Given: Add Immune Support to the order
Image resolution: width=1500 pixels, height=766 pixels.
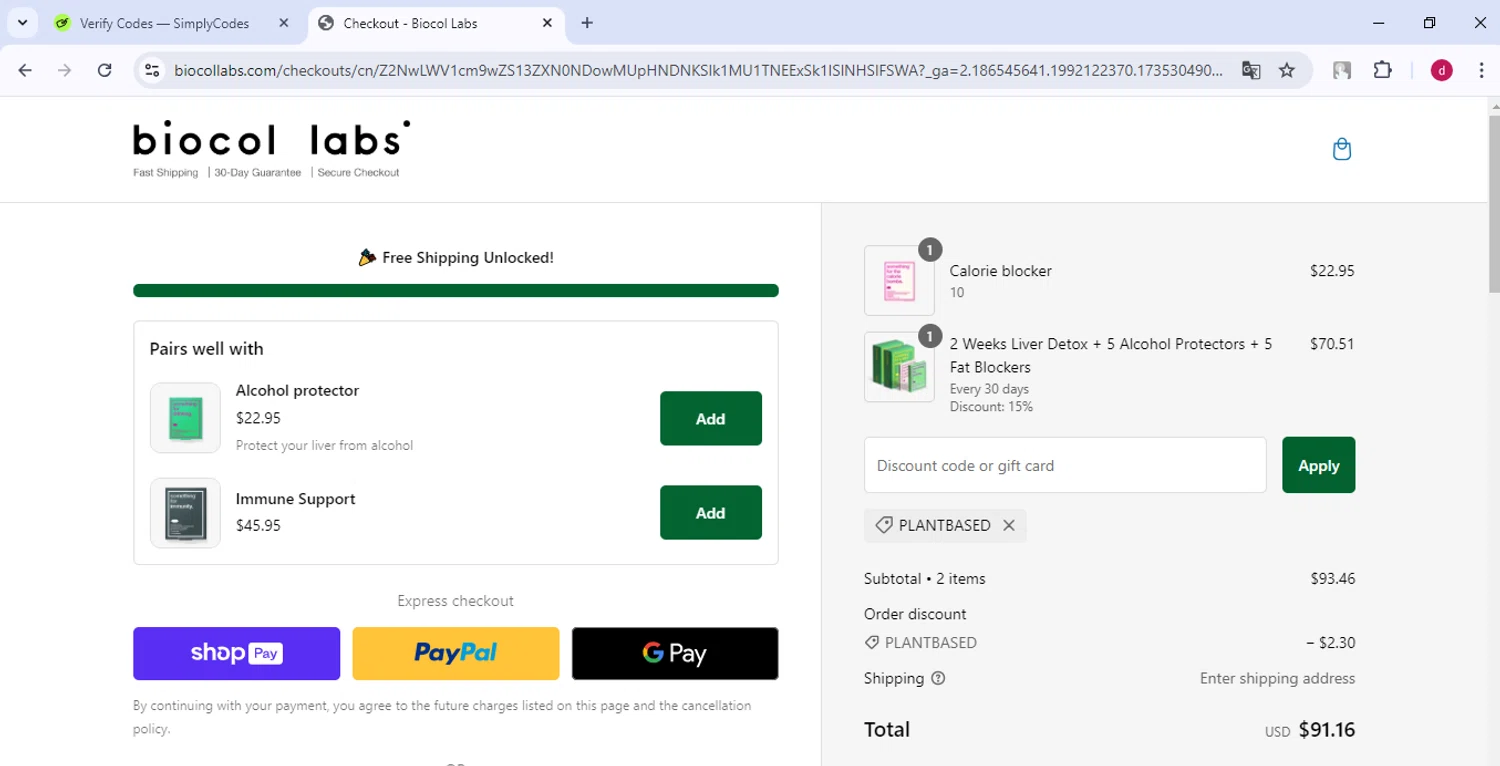Looking at the screenshot, I should coord(711,512).
